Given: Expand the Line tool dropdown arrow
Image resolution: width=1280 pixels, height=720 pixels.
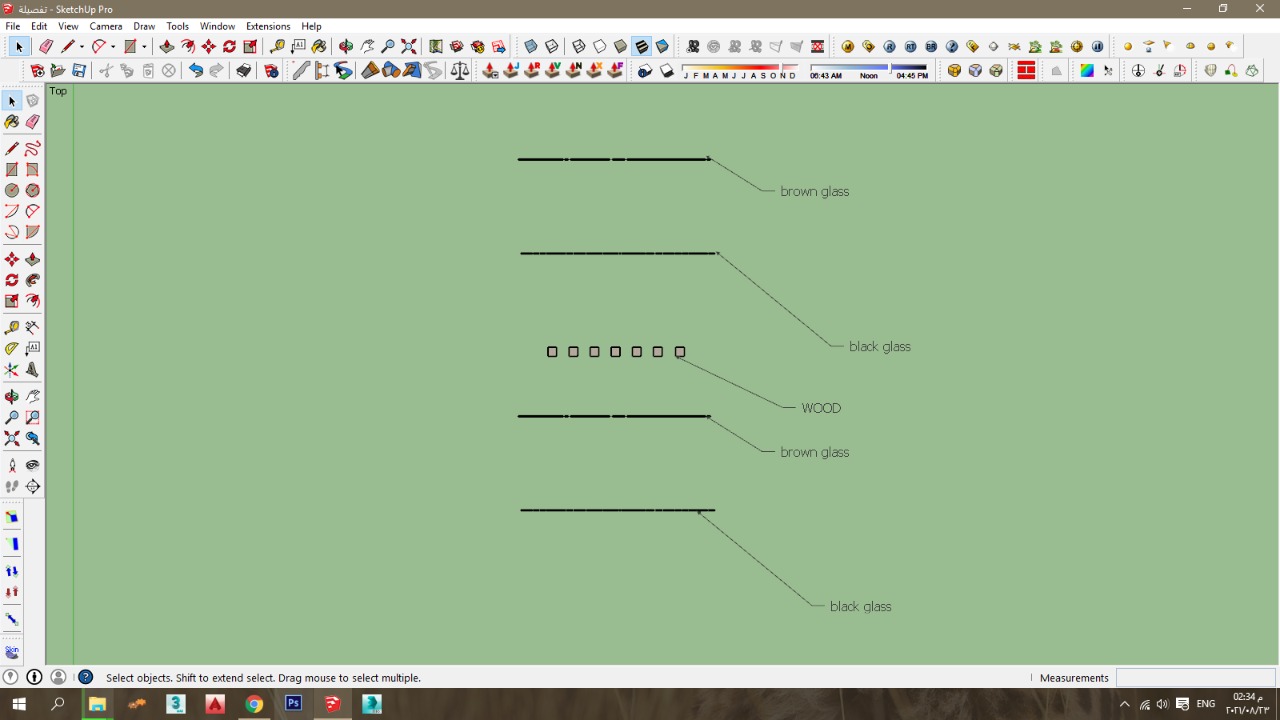Looking at the screenshot, I should [81, 47].
